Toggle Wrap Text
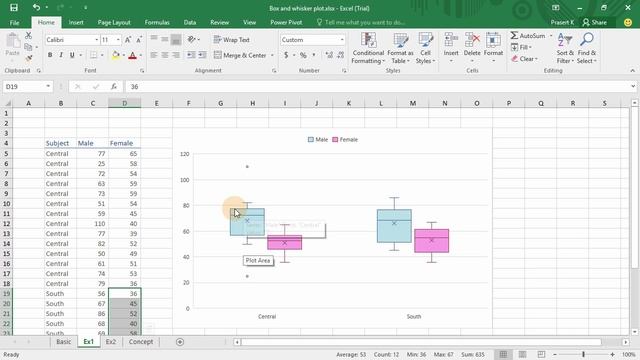This screenshot has height=360, width=640. click(x=231, y=40)
